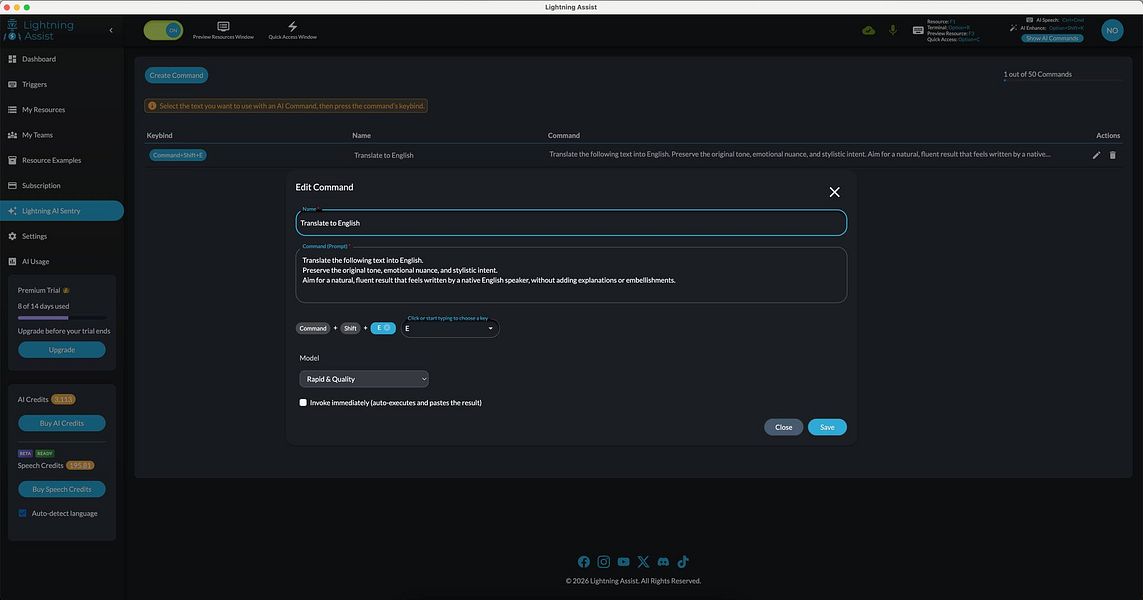Open the X (Twitter) link icon
This screenshot has height=600, width=1143.
(643, 561)
